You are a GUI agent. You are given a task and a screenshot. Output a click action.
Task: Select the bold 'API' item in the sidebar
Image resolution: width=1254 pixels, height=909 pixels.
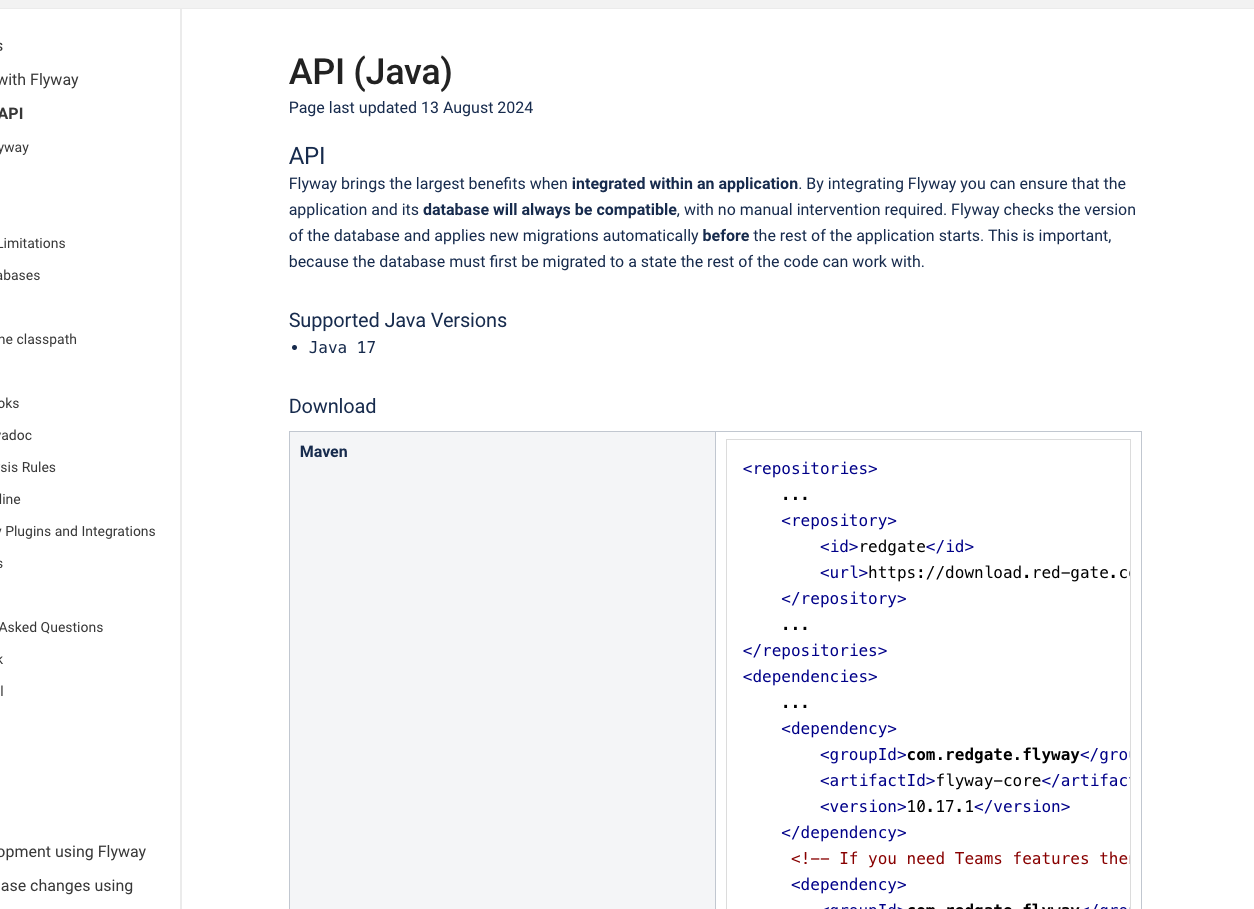(11, 114)
